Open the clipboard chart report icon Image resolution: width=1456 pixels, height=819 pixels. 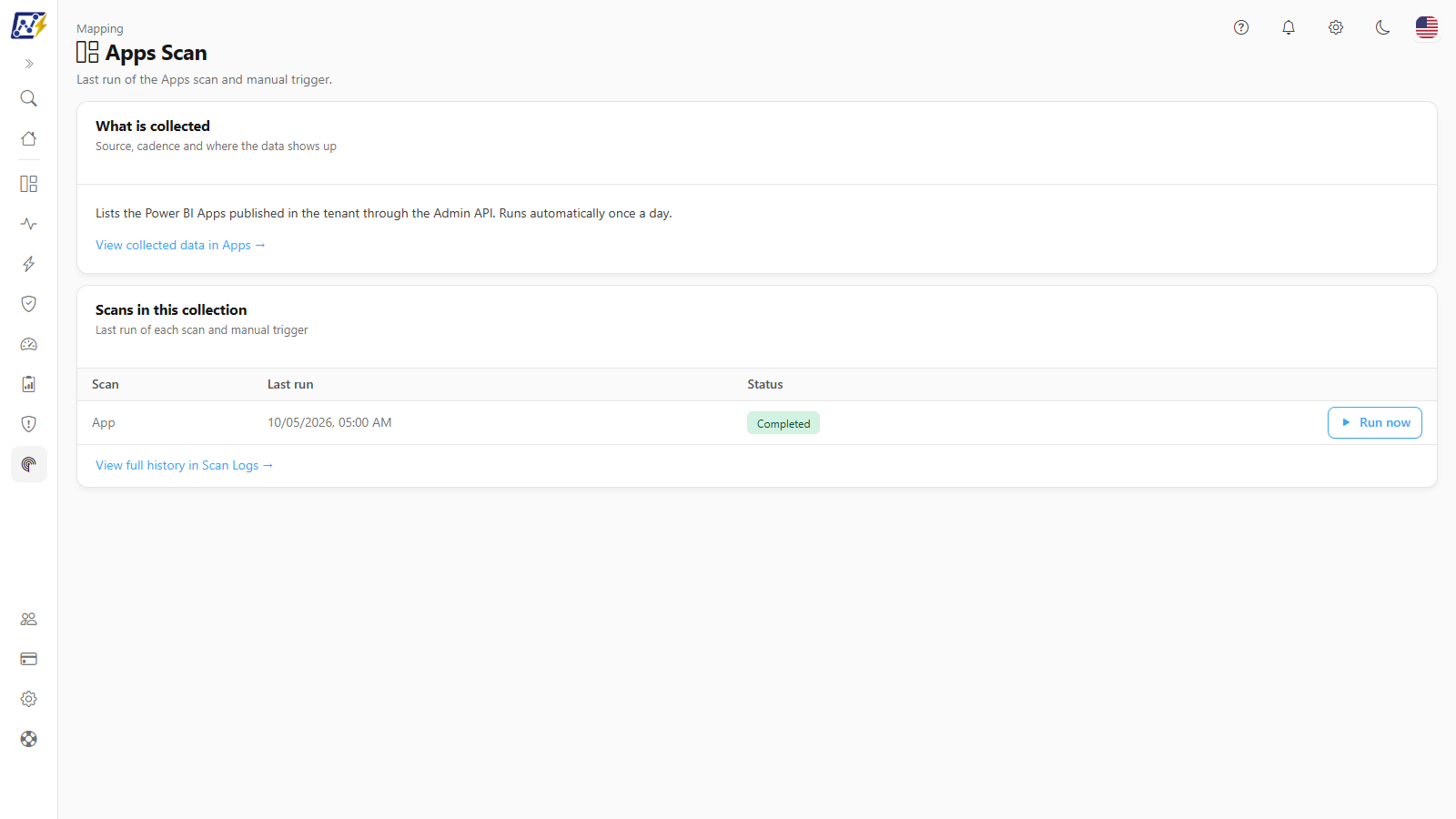coord(29,384)
